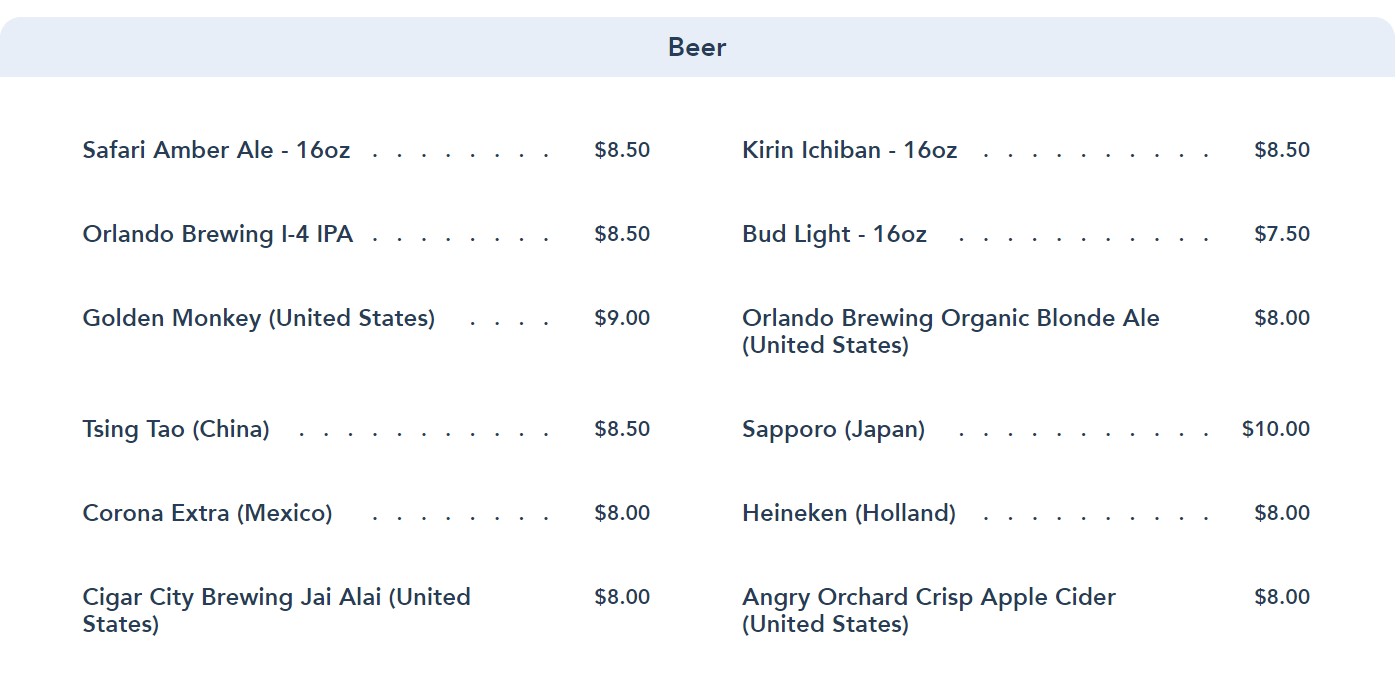
Task: Click Orlando Brewing Organic Blonde Ale
Action: 950,330
